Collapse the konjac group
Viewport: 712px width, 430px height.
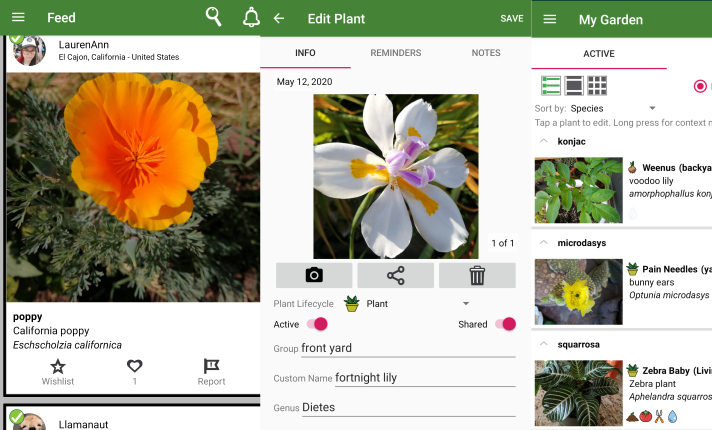point(543,141)
